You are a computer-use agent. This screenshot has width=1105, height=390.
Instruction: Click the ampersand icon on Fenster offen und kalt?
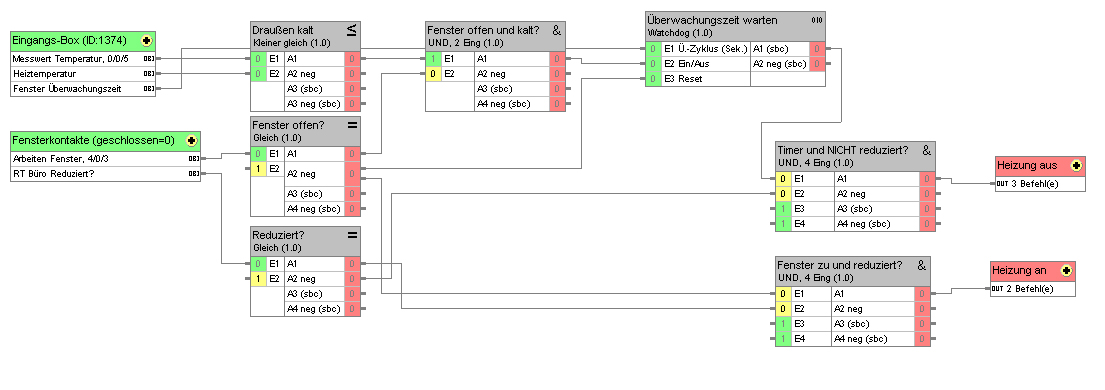click(x=557, y=30)
